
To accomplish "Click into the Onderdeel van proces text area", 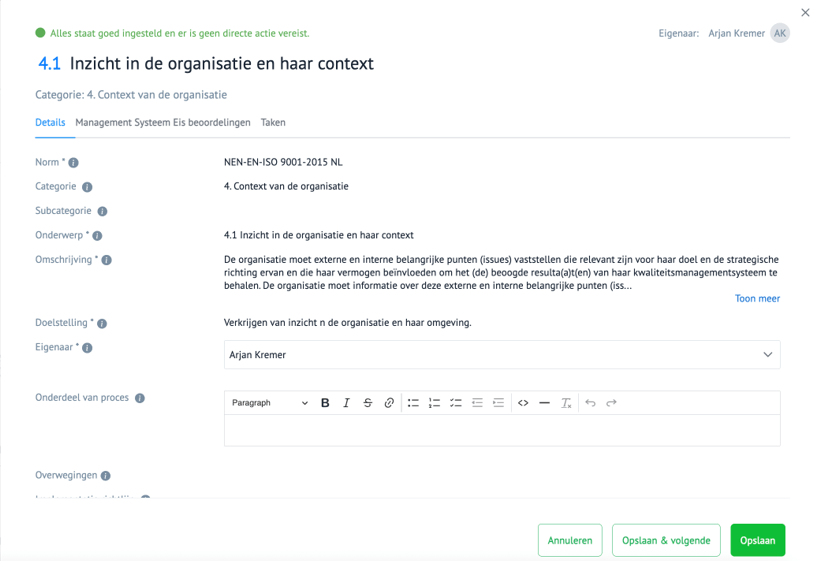I will tap(502, 431).
